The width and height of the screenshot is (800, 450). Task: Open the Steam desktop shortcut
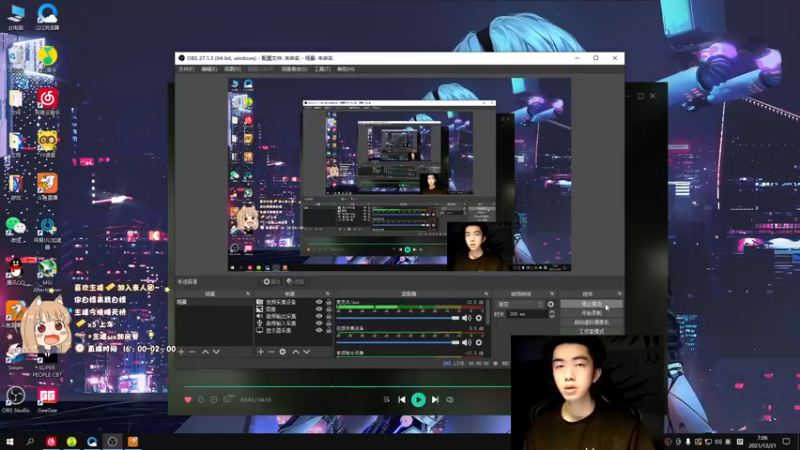[15, 357]
